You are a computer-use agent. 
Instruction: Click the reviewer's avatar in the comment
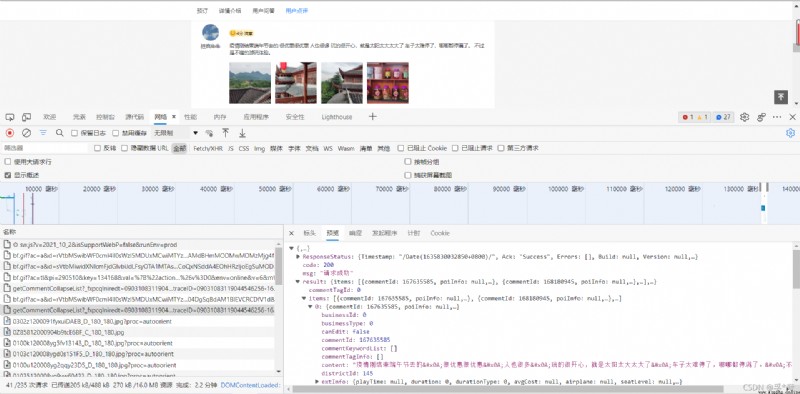[x=210, y=32]
